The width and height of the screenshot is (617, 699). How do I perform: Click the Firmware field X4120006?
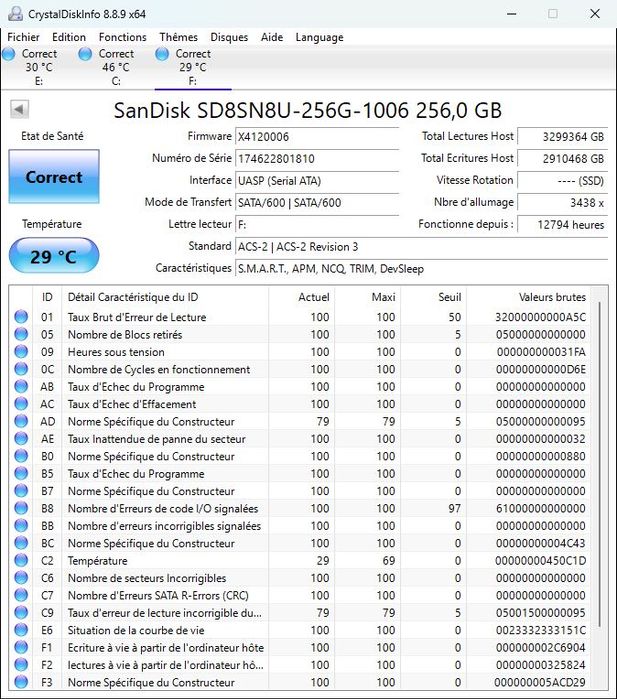coord(317,136)
